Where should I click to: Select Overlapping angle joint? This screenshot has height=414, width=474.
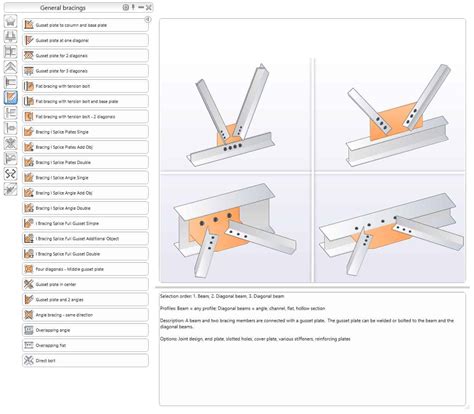85,330
